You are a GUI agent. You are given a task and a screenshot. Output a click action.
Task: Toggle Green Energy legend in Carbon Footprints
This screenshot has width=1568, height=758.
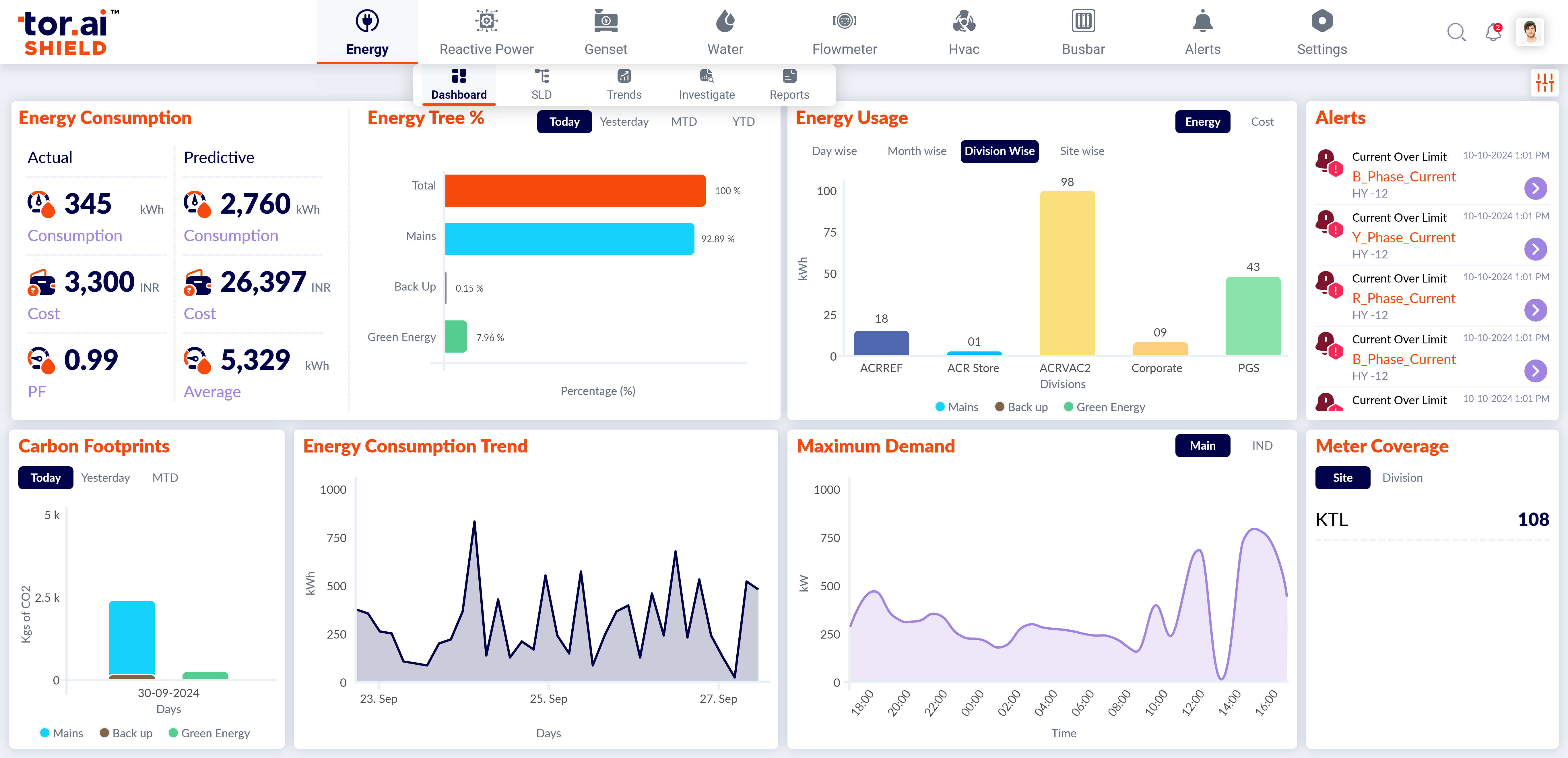[209, 734]
